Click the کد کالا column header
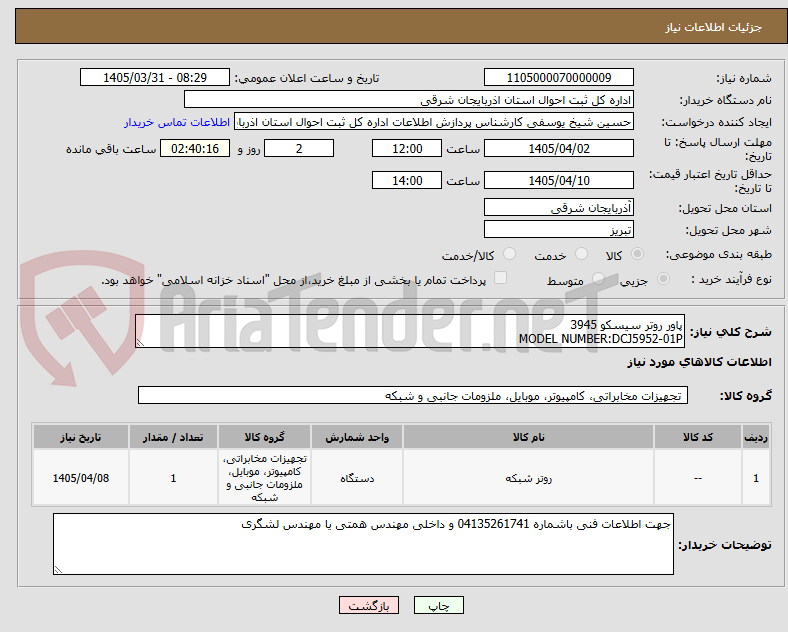The image size is (788, 632). coord(698,437)
